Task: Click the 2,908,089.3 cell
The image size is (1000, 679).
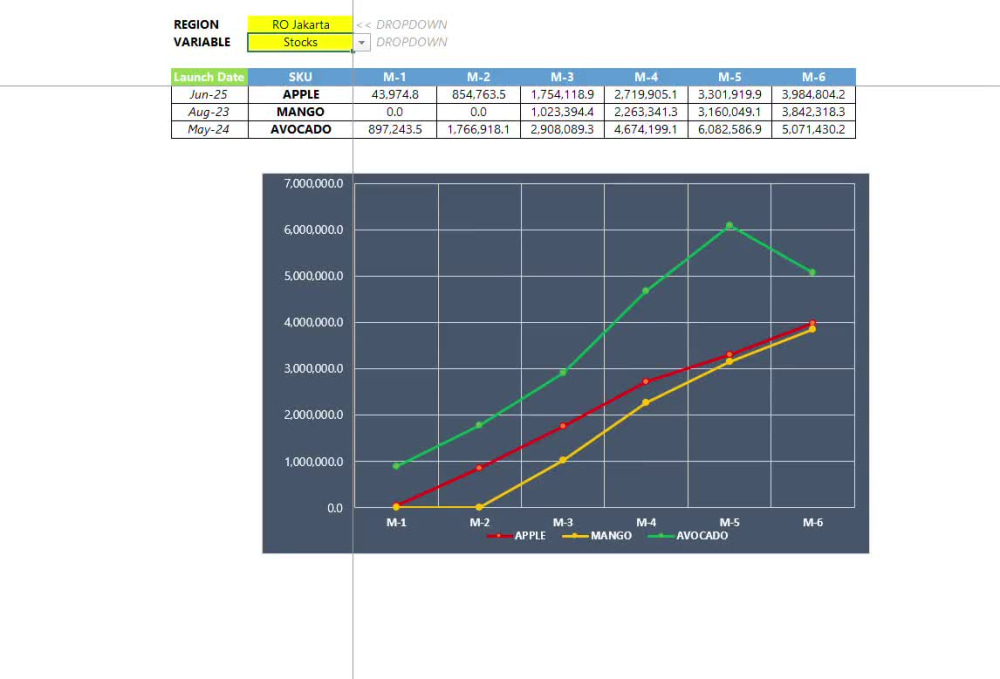Action: [562, 129]
